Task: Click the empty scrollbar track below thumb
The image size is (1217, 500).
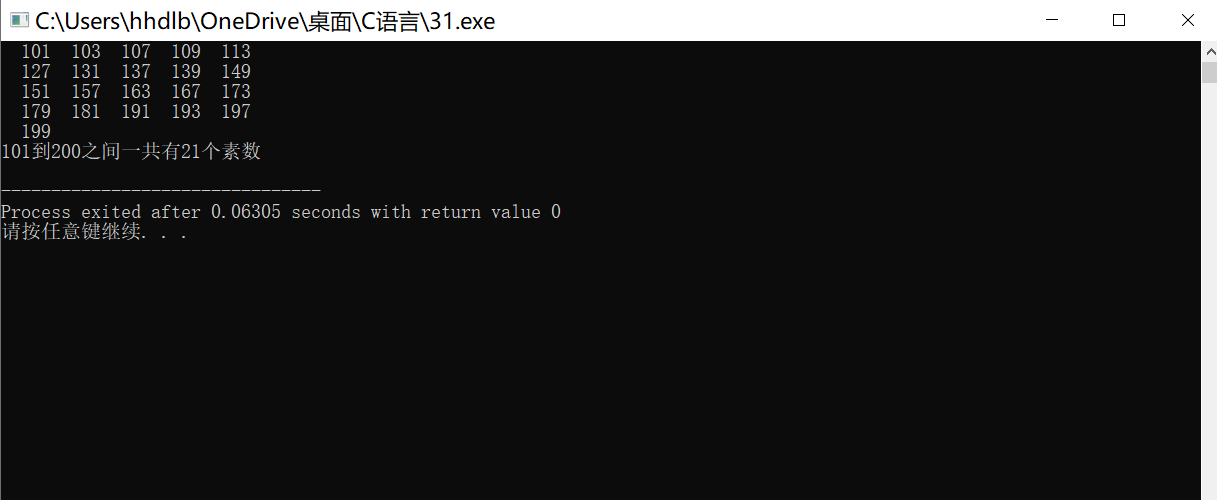Action: click(x=1208, y=290)
